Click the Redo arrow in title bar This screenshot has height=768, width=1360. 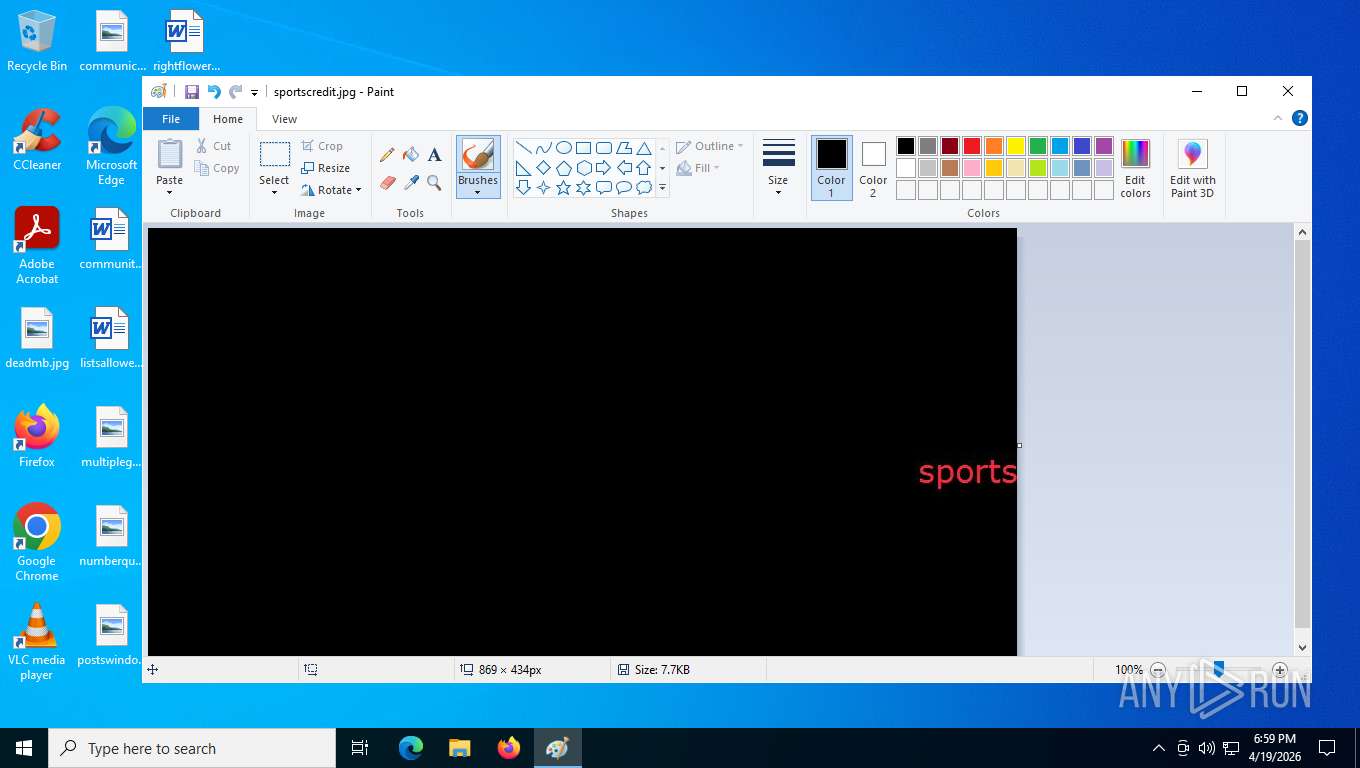pos(236,92)
